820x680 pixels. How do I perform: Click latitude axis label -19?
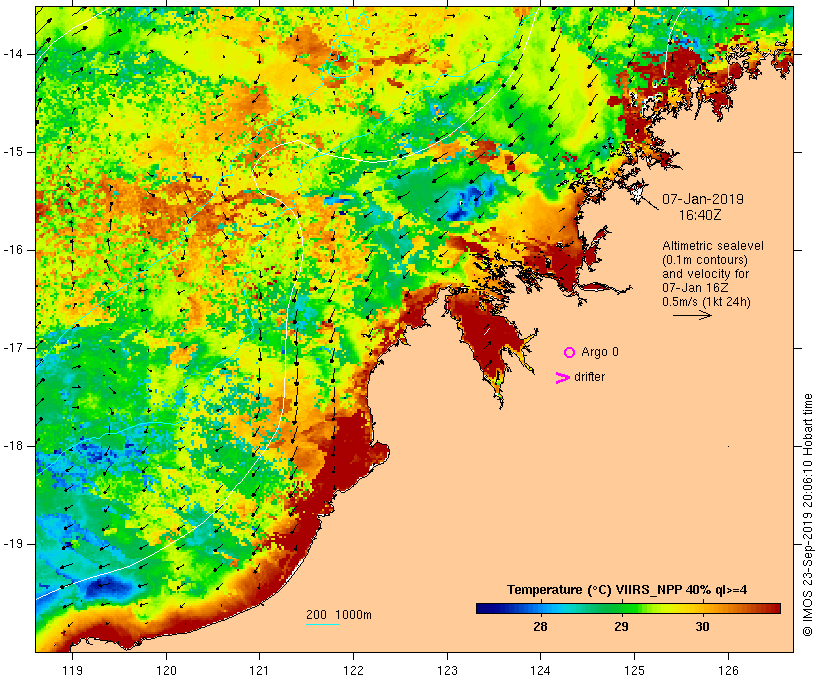click(13, 544)
